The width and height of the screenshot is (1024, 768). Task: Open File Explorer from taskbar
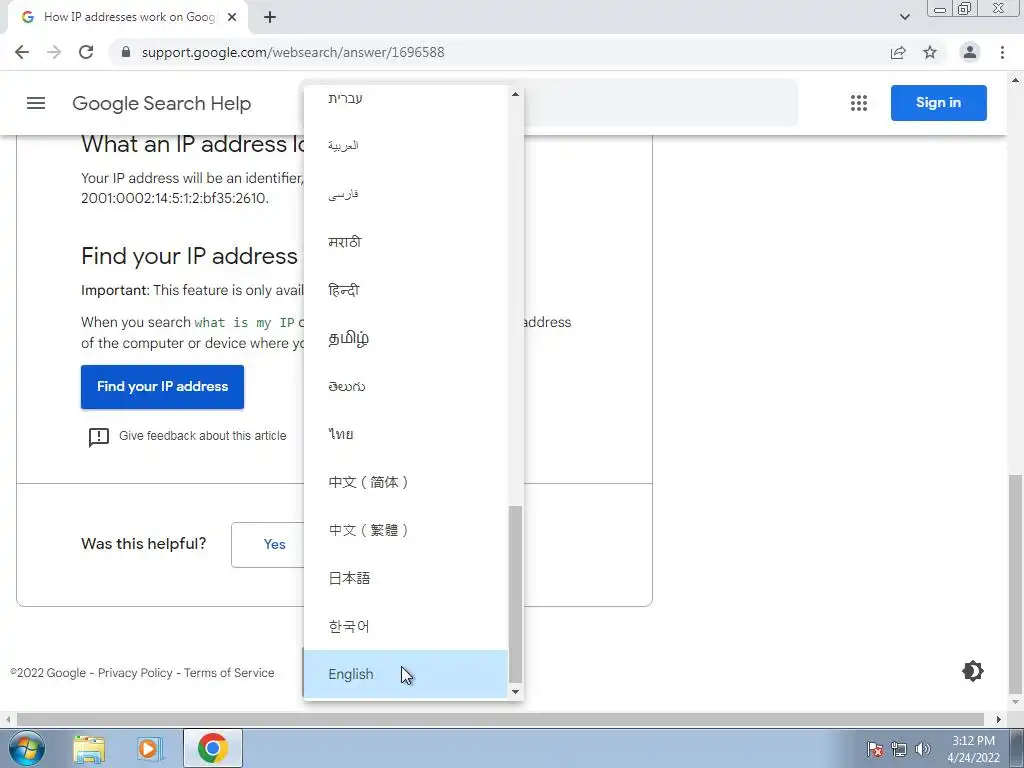(89, 748)
